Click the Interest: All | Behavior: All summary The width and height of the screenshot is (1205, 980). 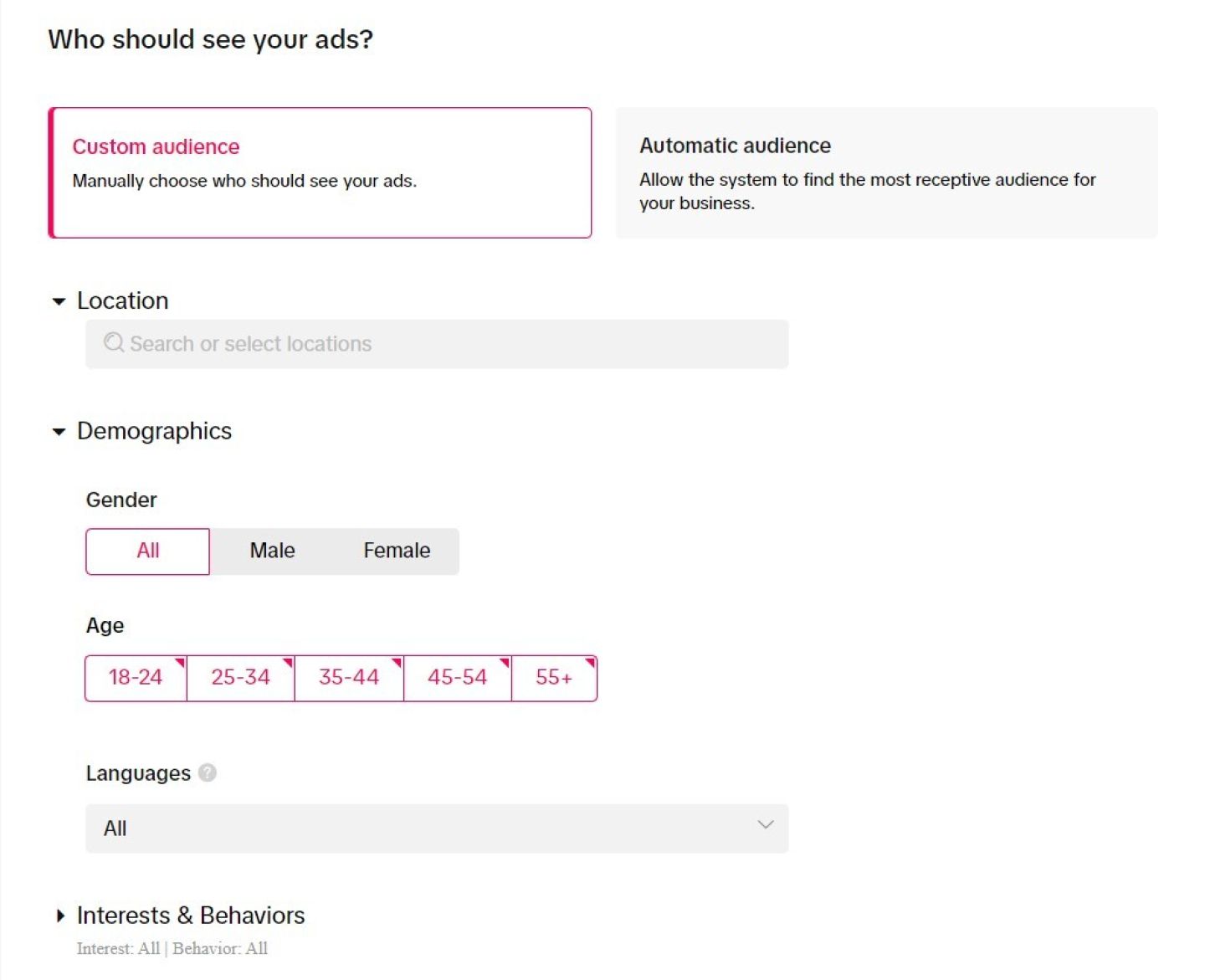172,948
